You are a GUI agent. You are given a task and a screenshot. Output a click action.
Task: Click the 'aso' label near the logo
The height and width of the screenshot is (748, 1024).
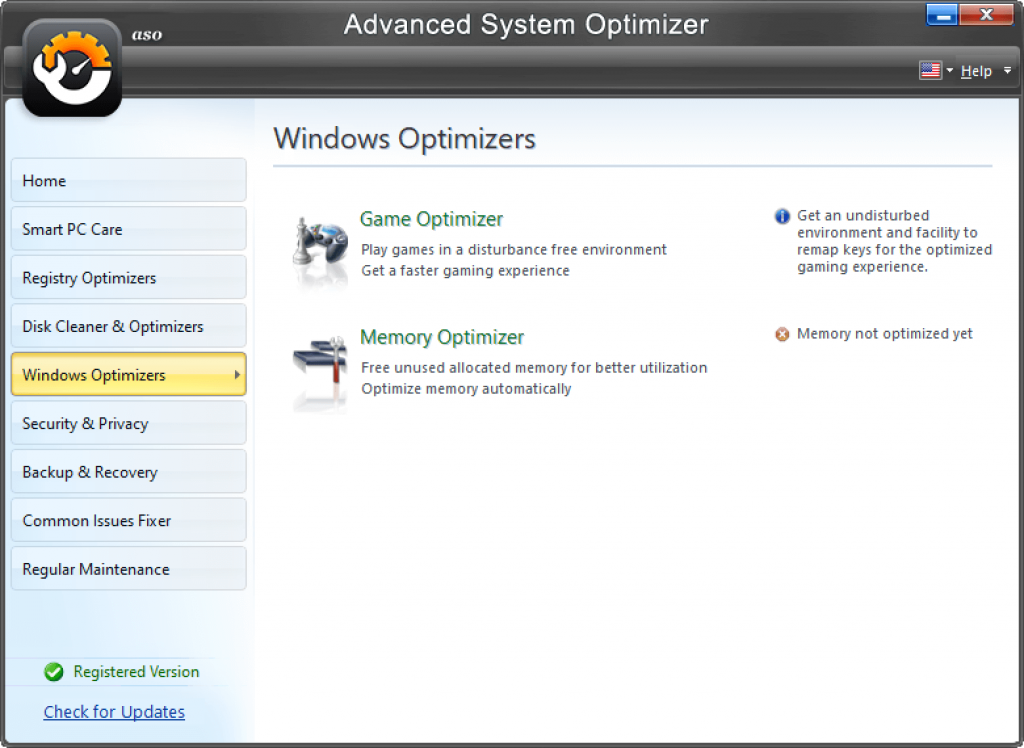pyautogui.click(x=147, y=35)
